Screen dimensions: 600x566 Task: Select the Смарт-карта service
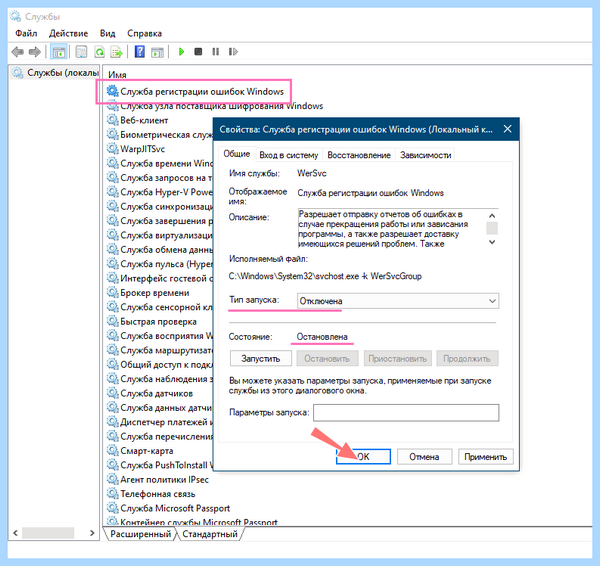(147, 451)
